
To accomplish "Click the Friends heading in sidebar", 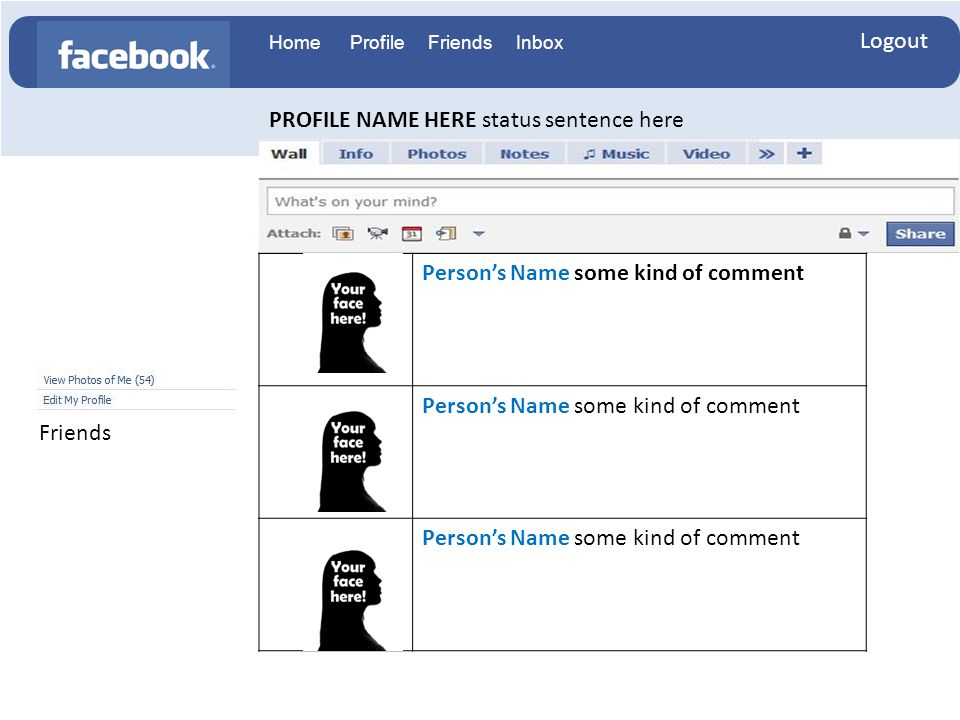I will click(75, 433).
